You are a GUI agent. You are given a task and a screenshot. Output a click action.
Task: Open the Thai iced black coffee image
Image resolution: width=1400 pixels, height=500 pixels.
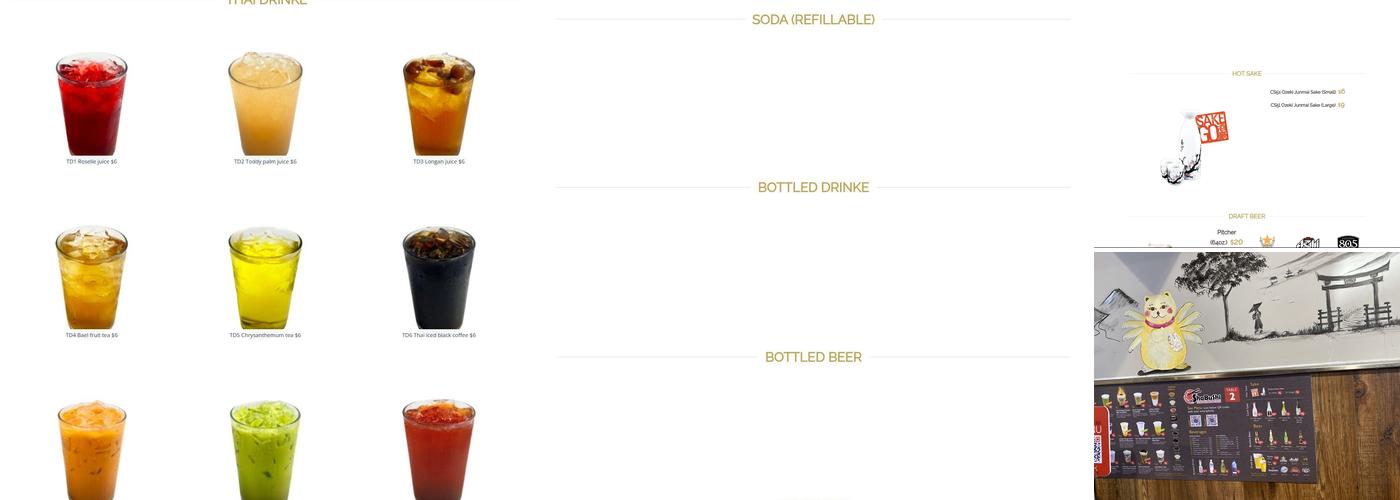click(439, 278)
